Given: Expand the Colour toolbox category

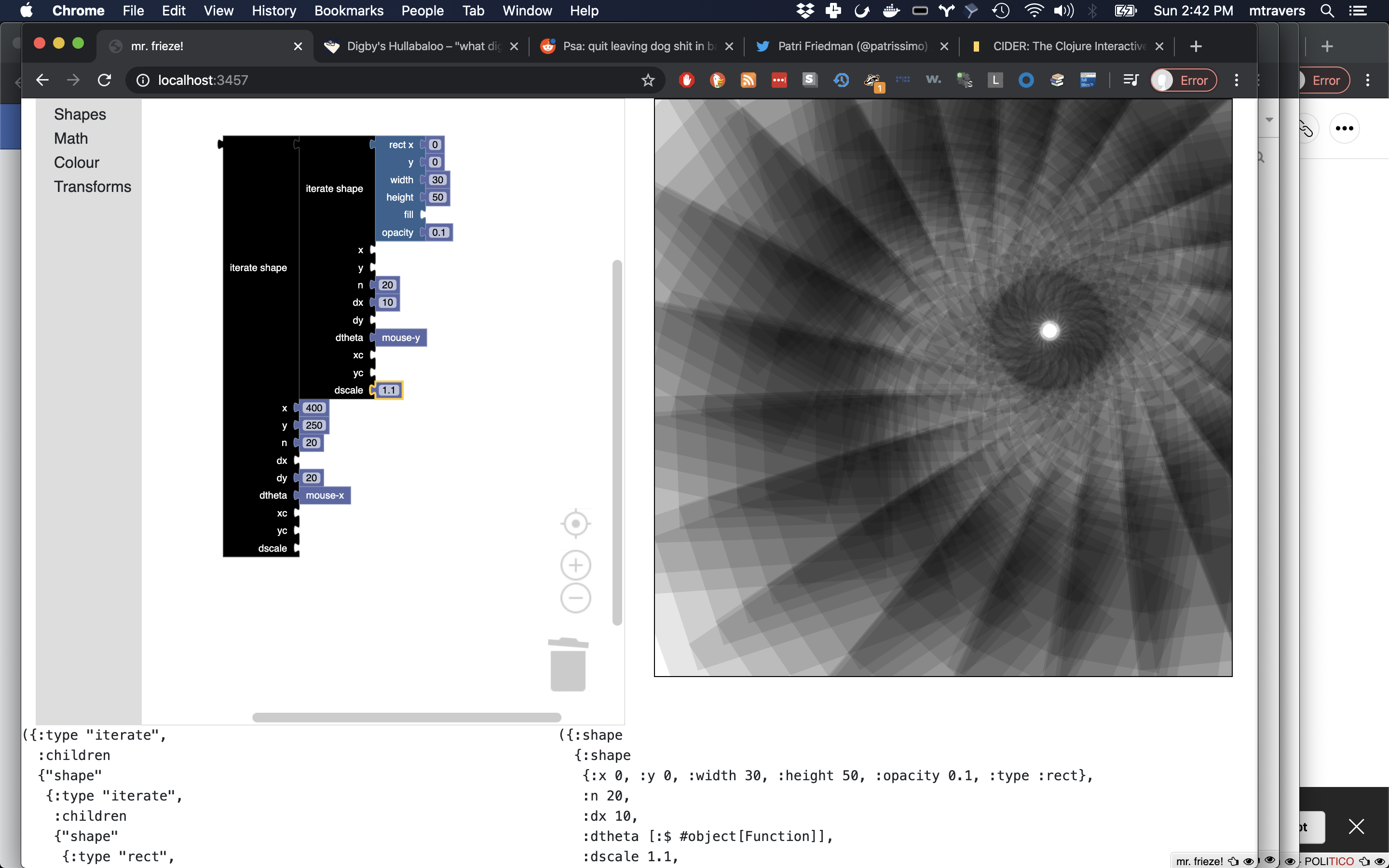Looking at the screenshot, I should pos(76,163).
